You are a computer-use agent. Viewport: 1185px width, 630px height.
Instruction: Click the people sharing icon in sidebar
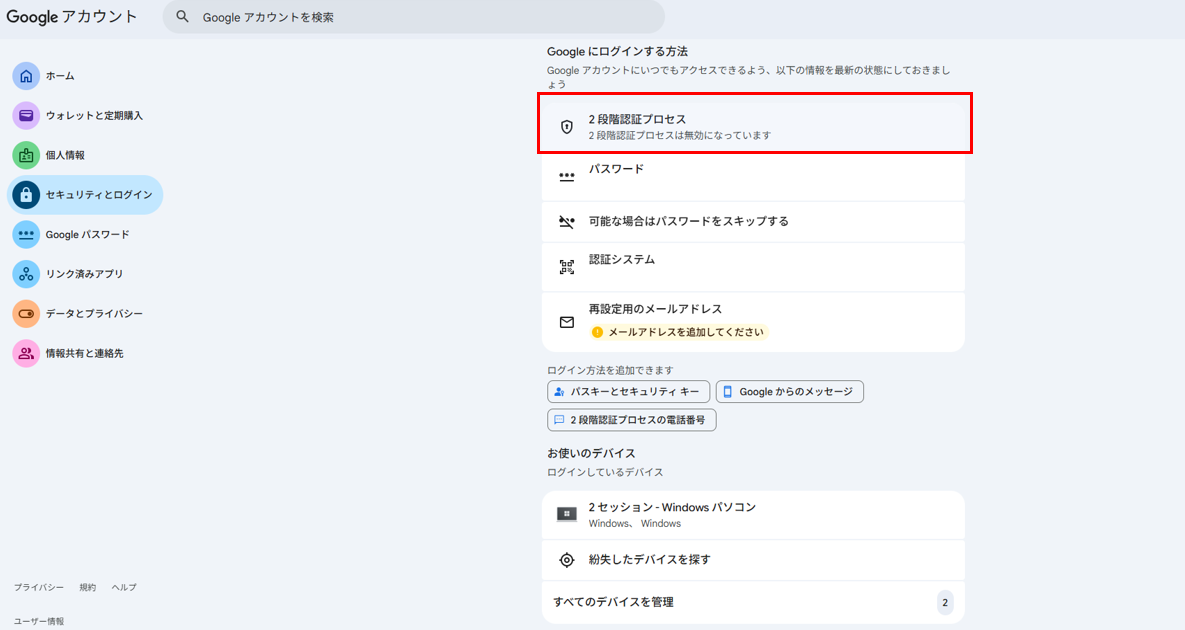tap(26, 354)
